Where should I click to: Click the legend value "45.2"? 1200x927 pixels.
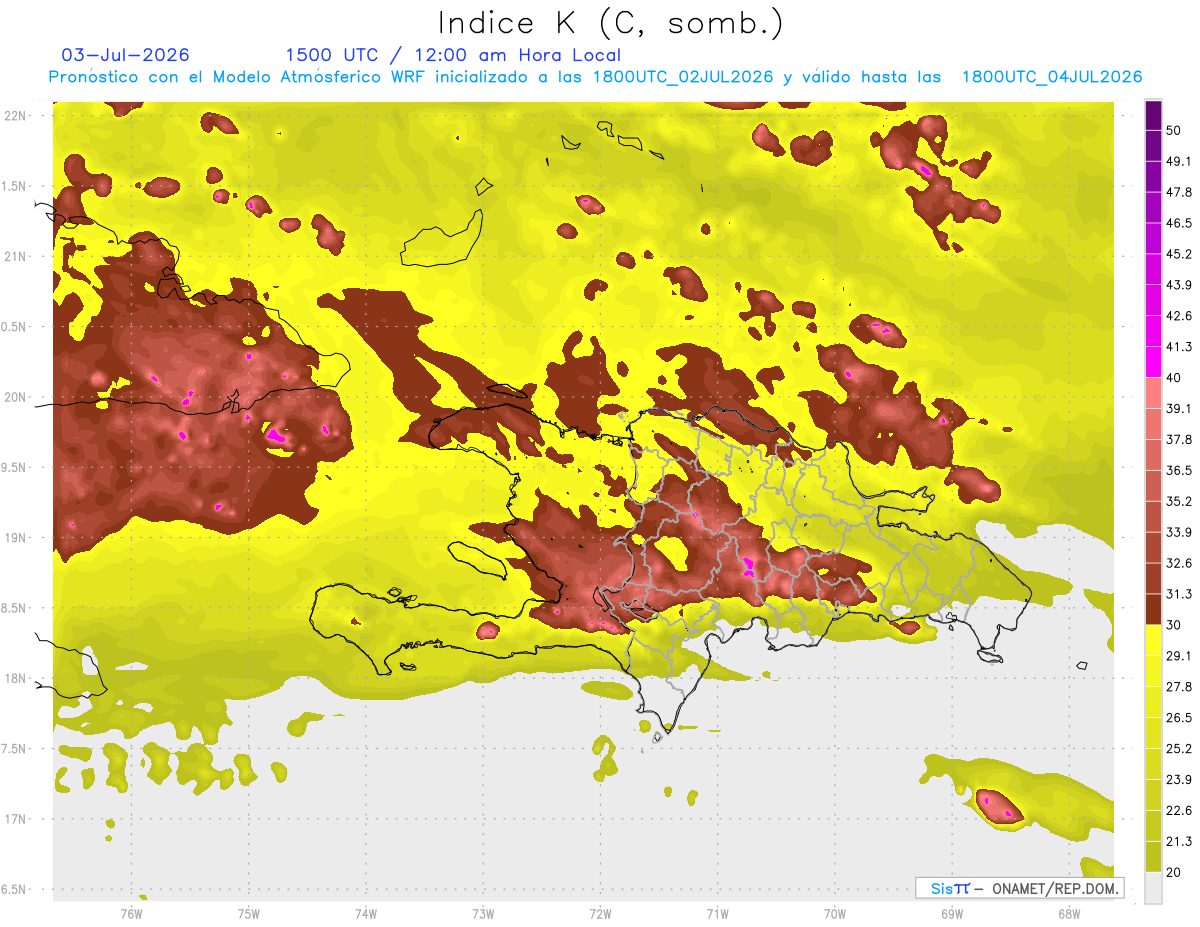tap(1179, 255)
